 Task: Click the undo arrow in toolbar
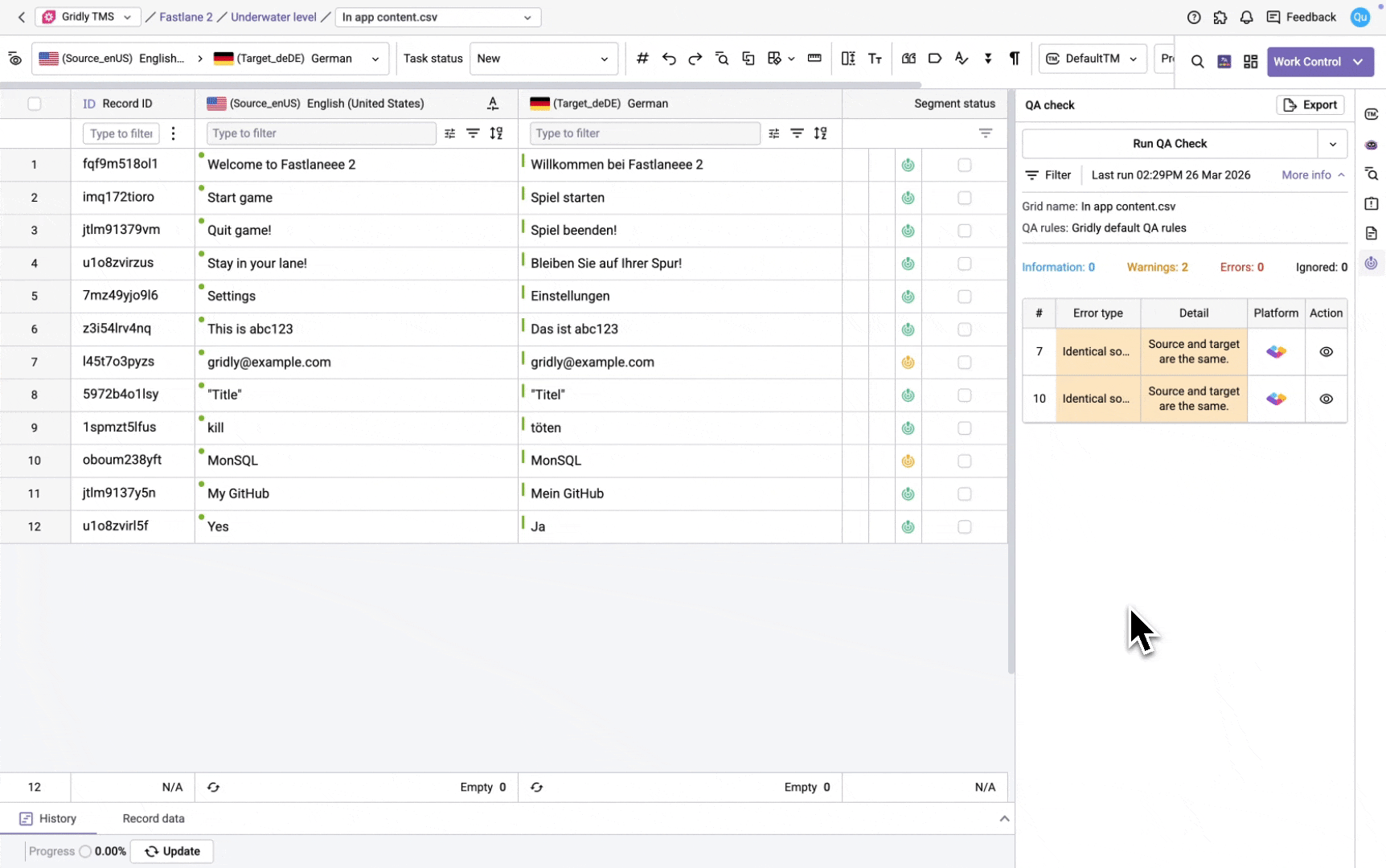coord(669,59)
